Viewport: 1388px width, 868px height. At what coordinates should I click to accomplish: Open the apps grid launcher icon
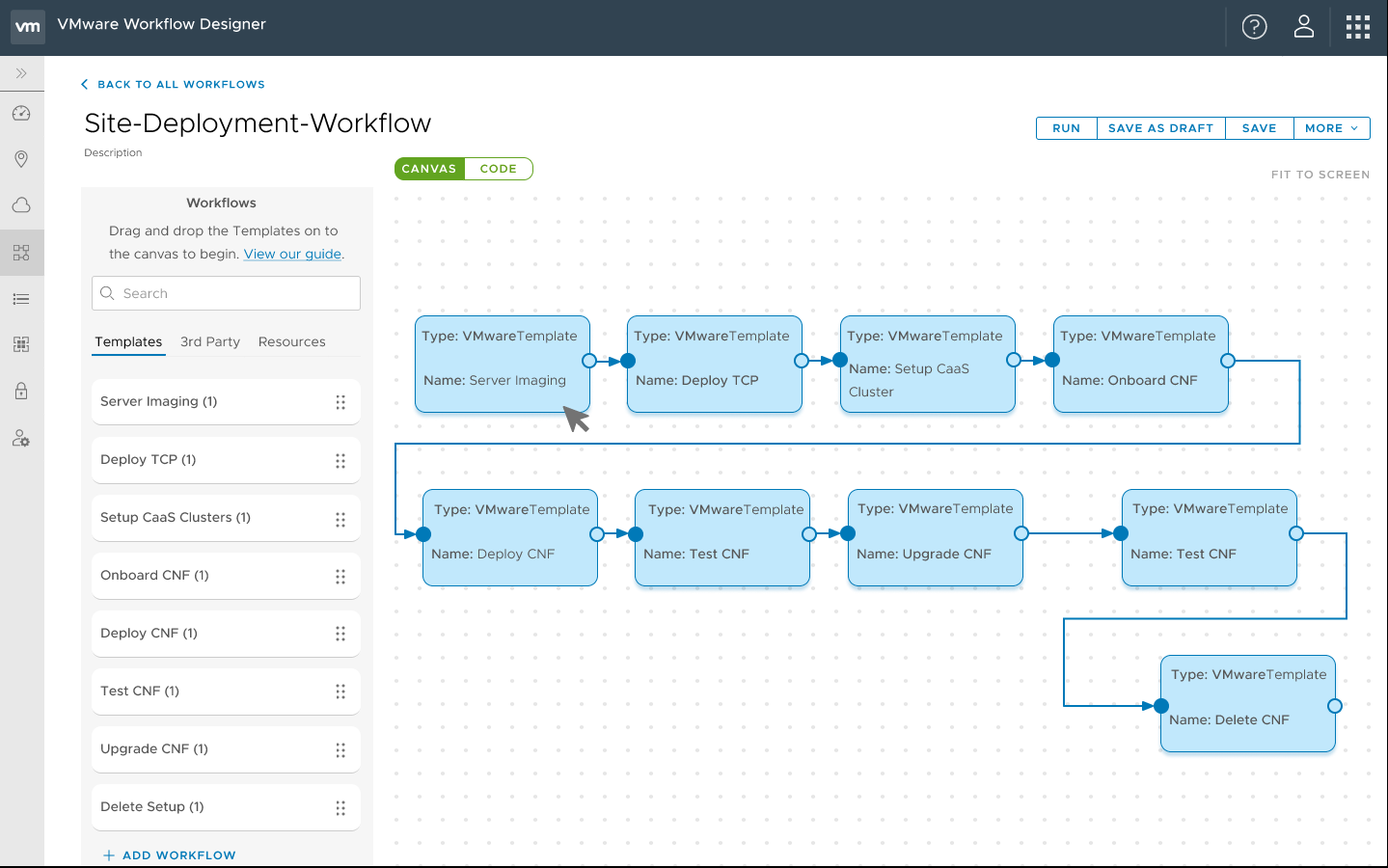point(1358,27)
